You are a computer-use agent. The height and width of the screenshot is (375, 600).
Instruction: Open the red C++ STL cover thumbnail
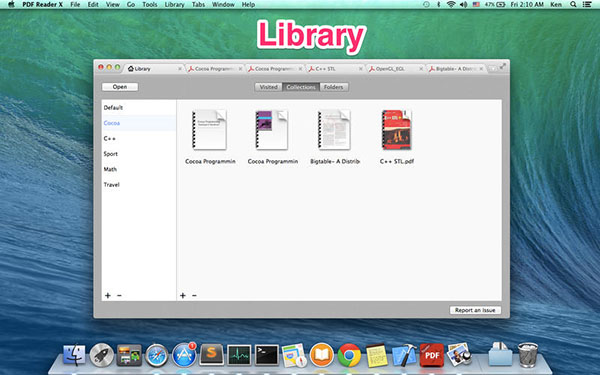(396, 130)
